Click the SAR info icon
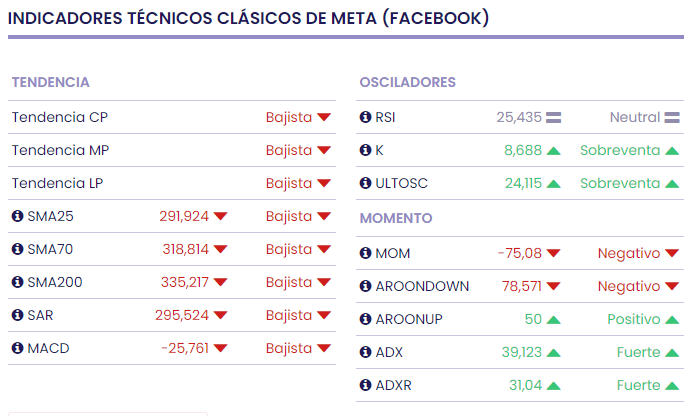Image resolution: width=693 pixels, height=416 pixels. click(x=17, y=315)
